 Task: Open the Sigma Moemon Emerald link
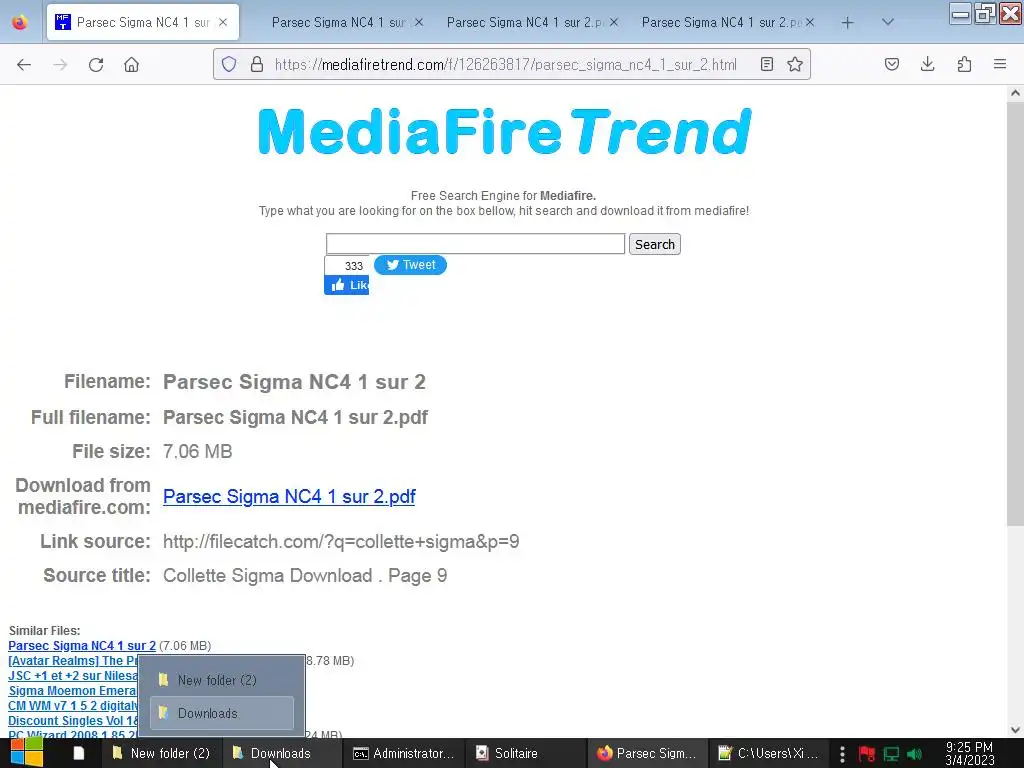pyautogui.click(x=72, y=690)
